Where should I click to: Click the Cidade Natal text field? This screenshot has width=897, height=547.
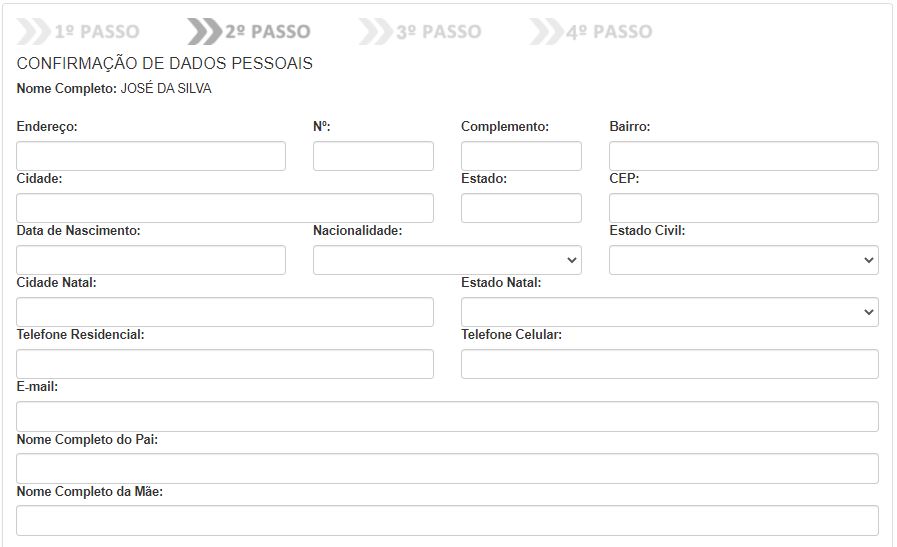click(225, 312)
